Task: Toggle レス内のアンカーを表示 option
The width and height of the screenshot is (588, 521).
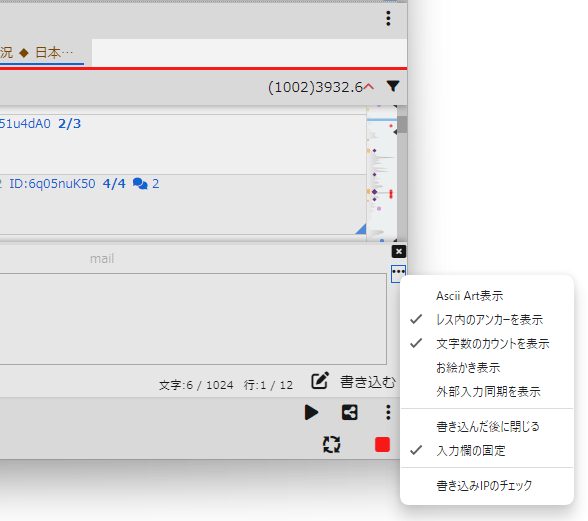Action: 487,320
